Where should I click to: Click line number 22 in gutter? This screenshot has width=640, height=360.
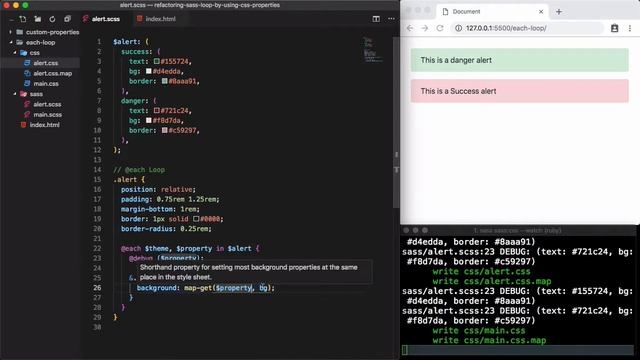tap(97, 248)
